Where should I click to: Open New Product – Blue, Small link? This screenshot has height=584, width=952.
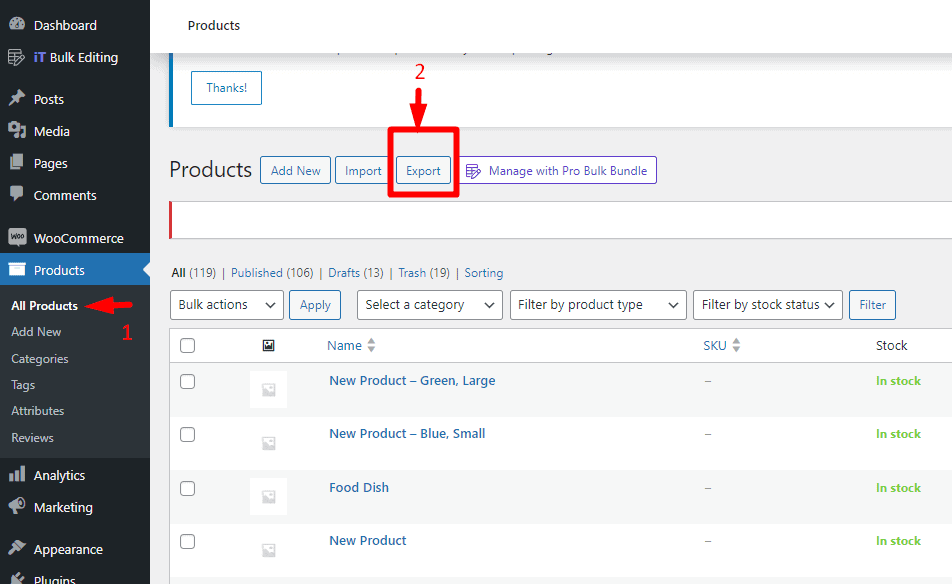406,433
